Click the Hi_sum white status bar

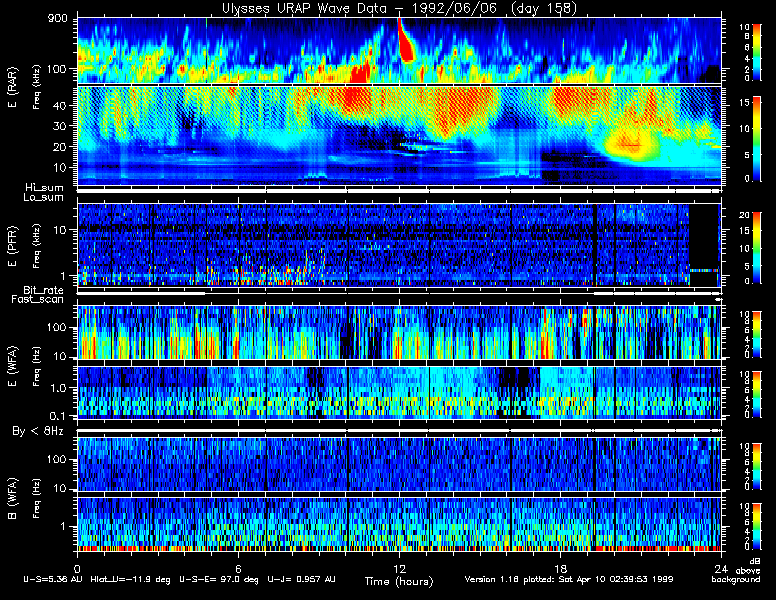pyautogui.click(x=399, y=190)
